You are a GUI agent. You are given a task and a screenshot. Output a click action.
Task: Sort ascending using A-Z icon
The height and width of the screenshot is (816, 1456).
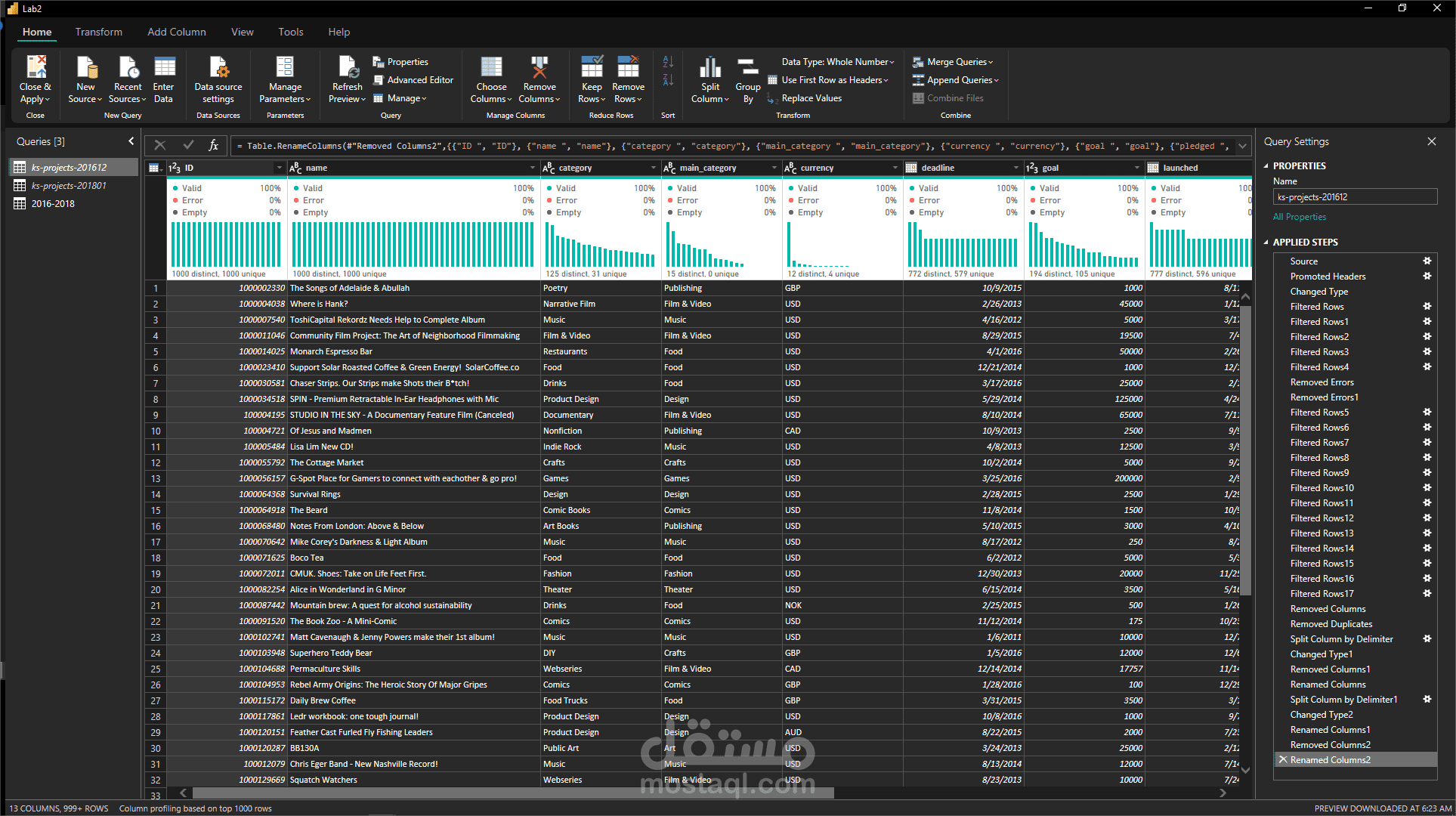click(668, 62)
